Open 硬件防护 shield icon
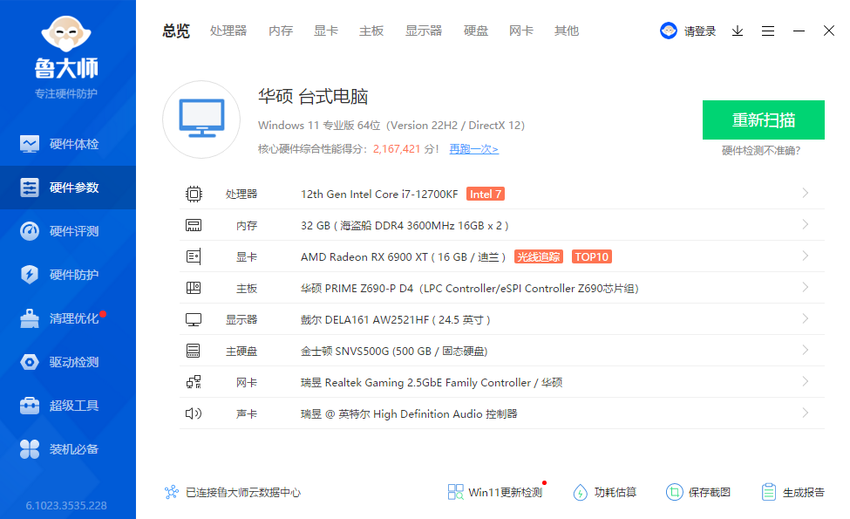 point(29,274)
